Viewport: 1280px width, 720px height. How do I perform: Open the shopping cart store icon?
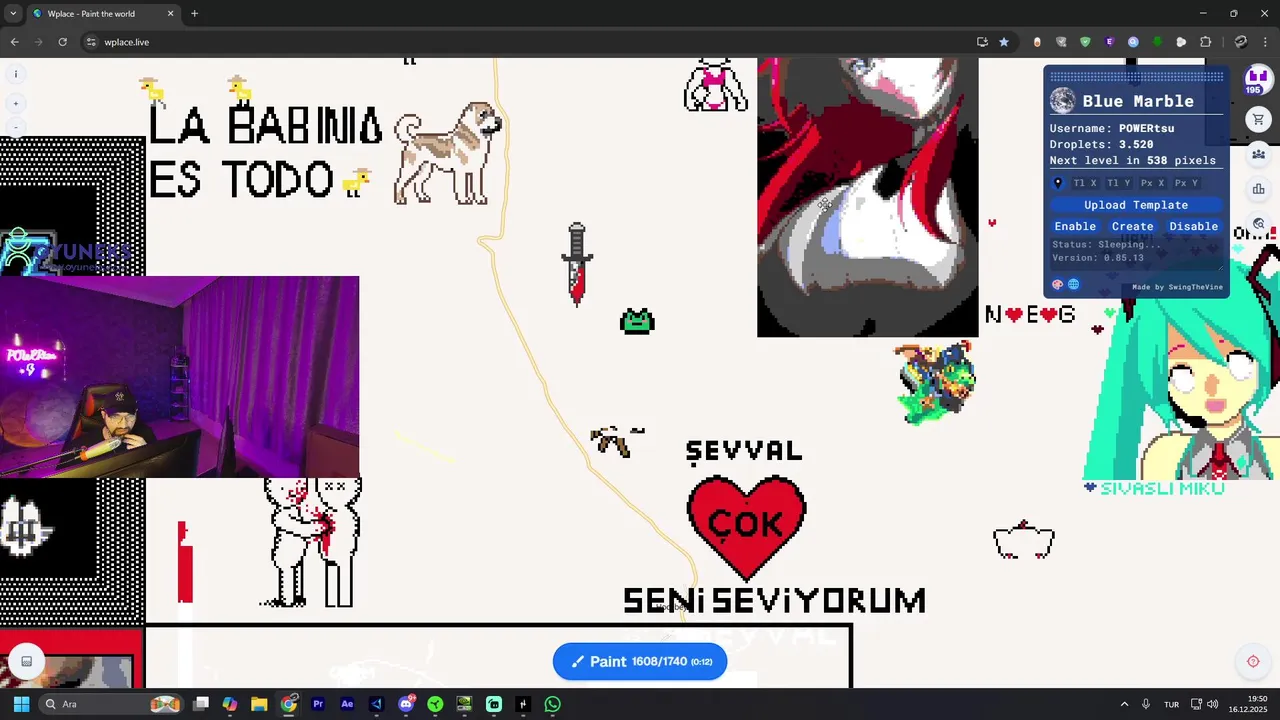[1258, 120]
